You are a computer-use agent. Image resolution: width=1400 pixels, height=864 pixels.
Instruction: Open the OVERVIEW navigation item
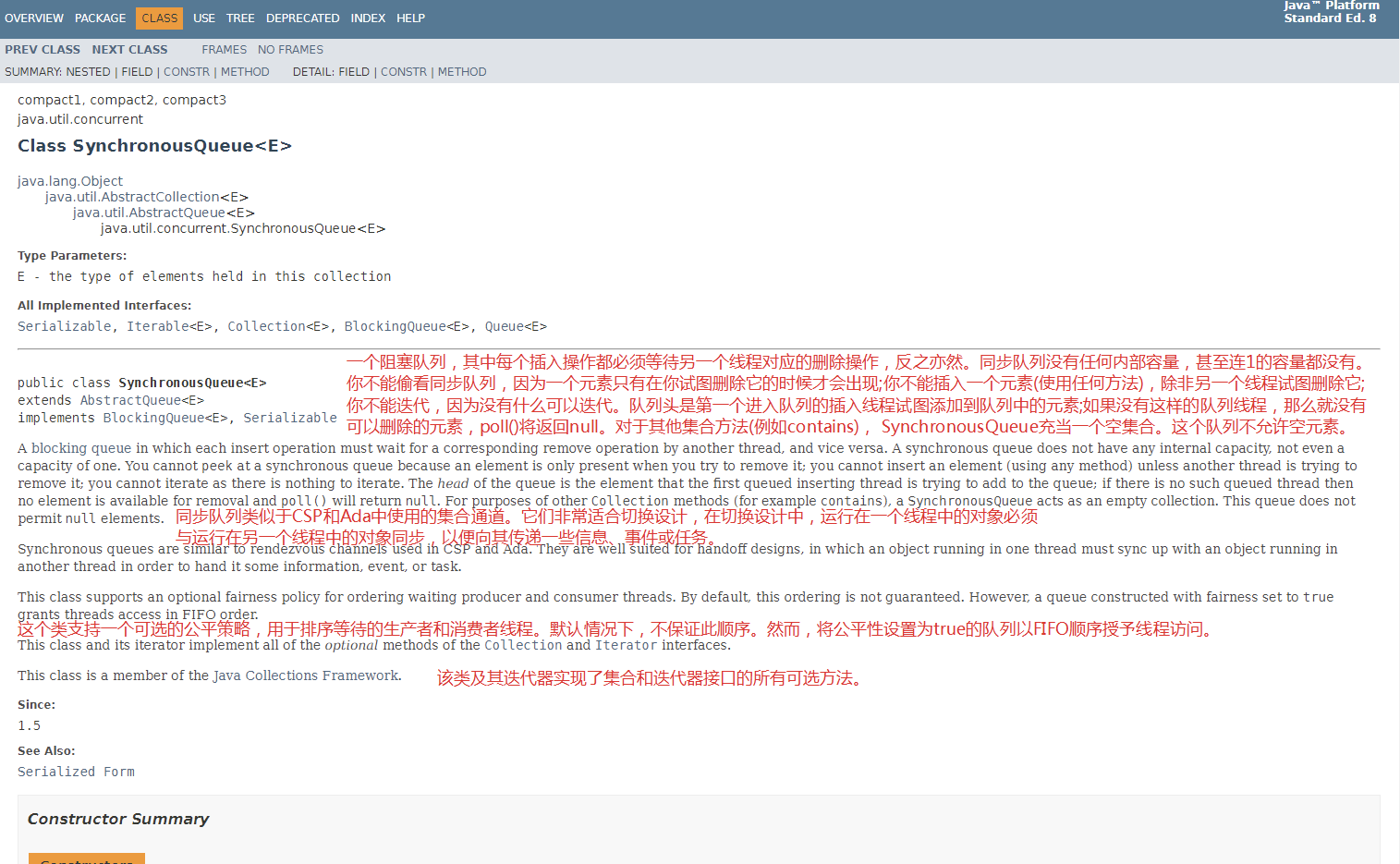click(34, 18)
